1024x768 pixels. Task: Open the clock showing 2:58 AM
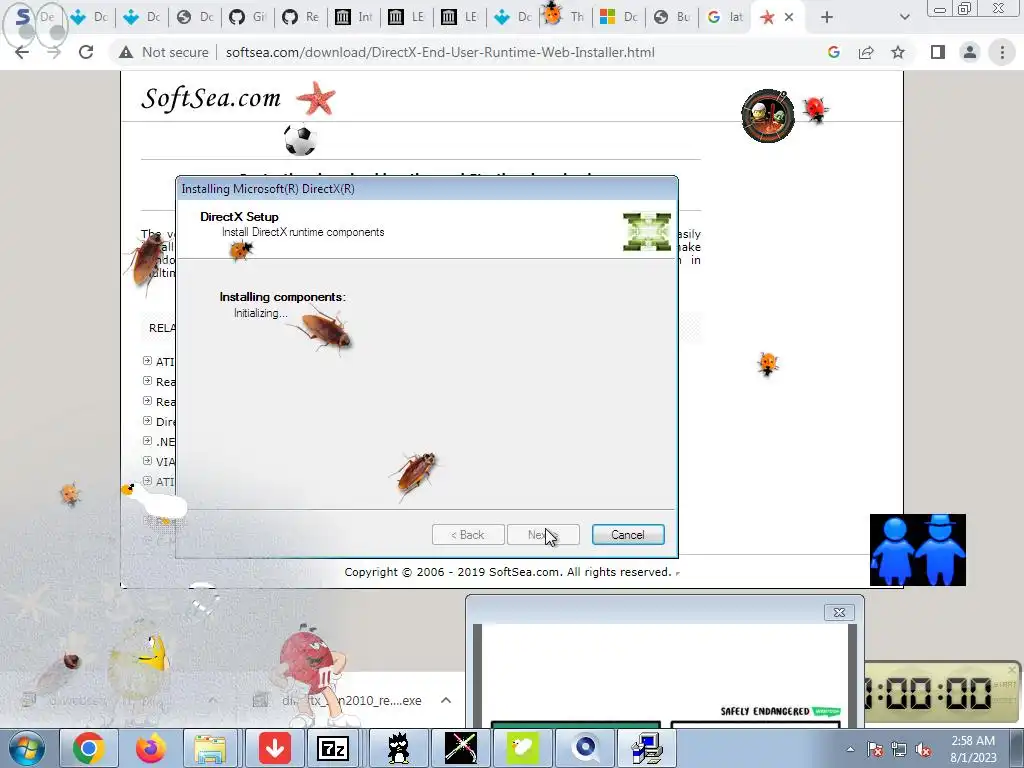pos(973,749)
